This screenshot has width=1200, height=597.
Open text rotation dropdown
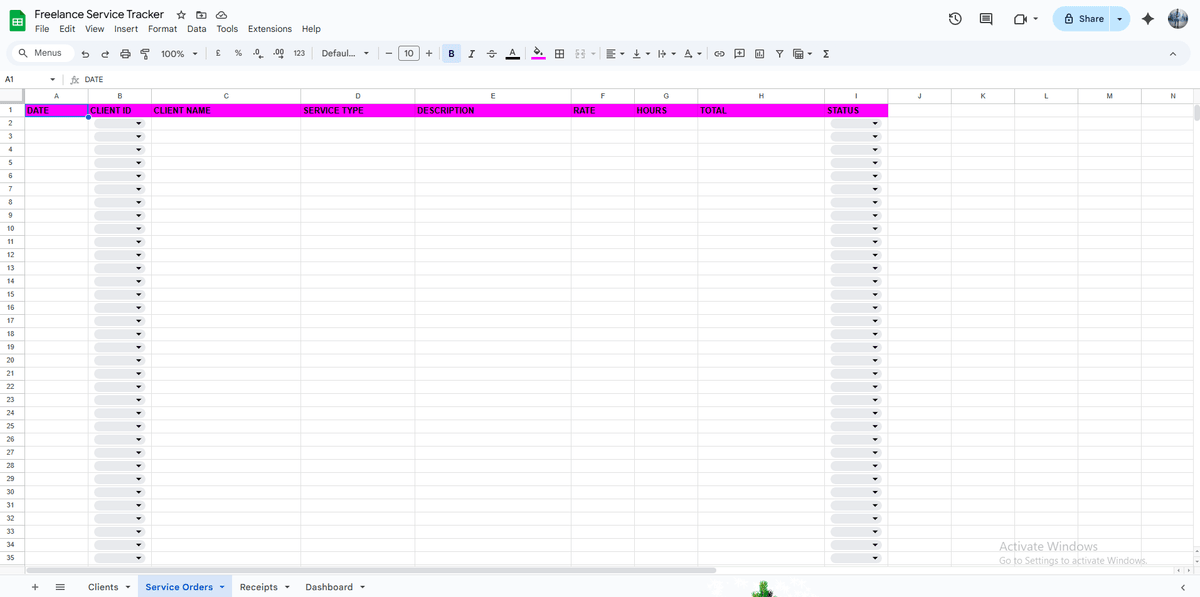click(692, 54)
